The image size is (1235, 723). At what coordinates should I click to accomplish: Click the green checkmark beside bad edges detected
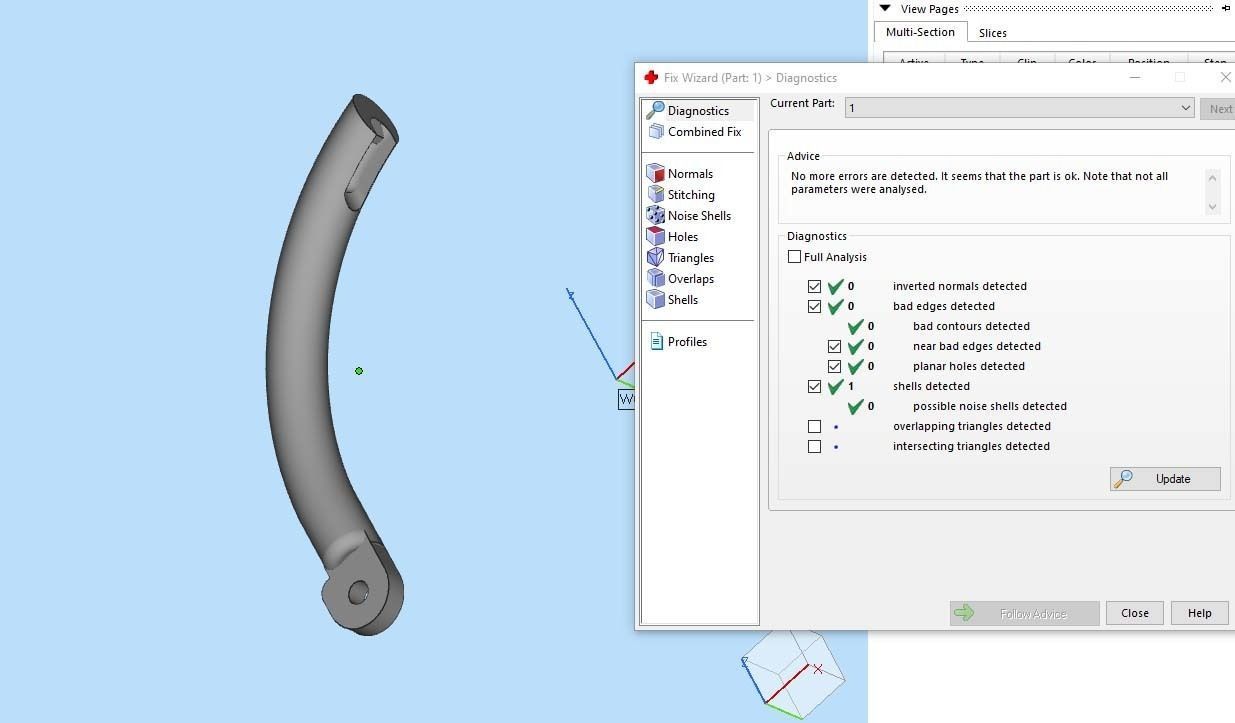[x=836, y=306]
